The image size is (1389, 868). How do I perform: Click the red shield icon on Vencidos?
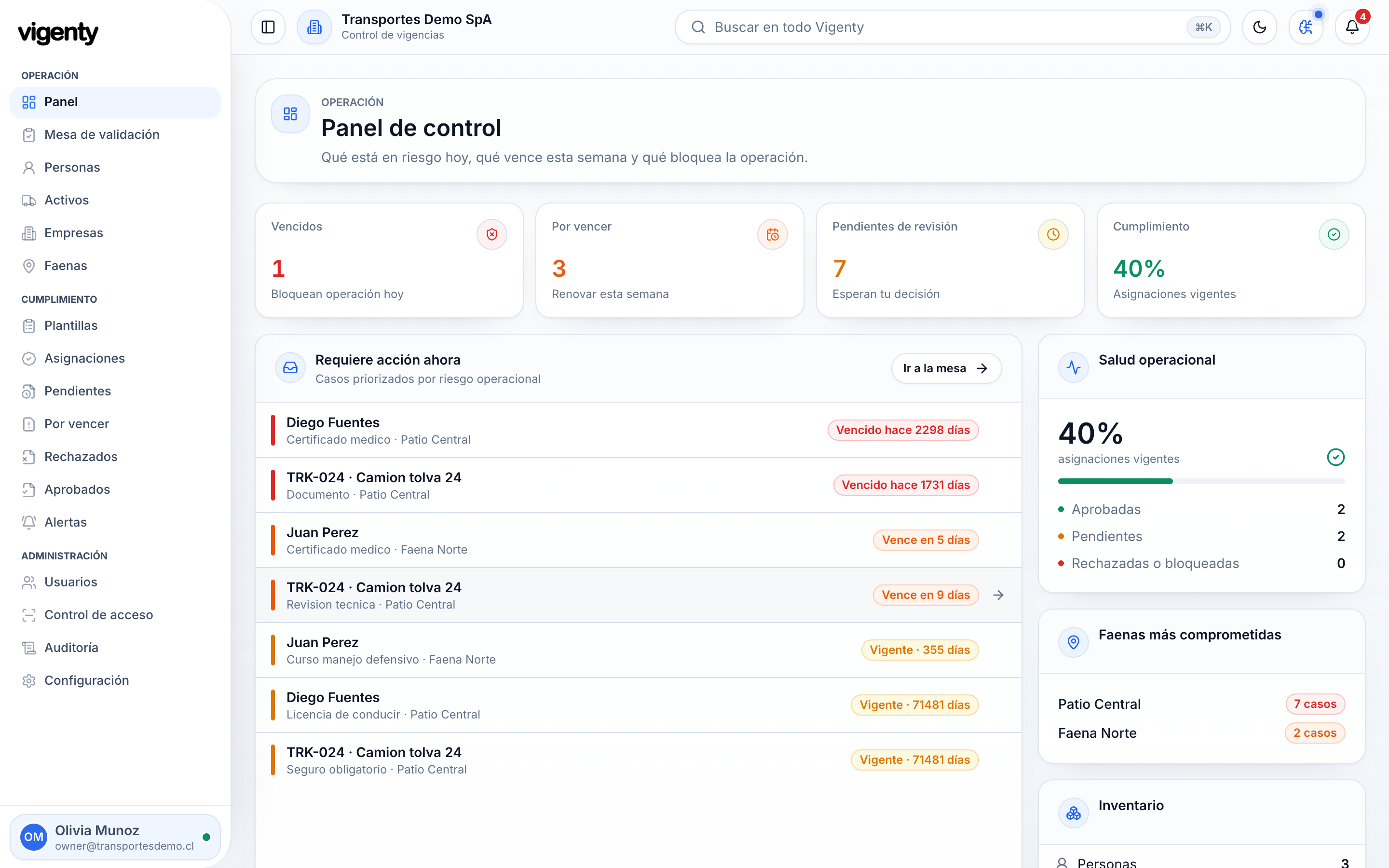492,234
